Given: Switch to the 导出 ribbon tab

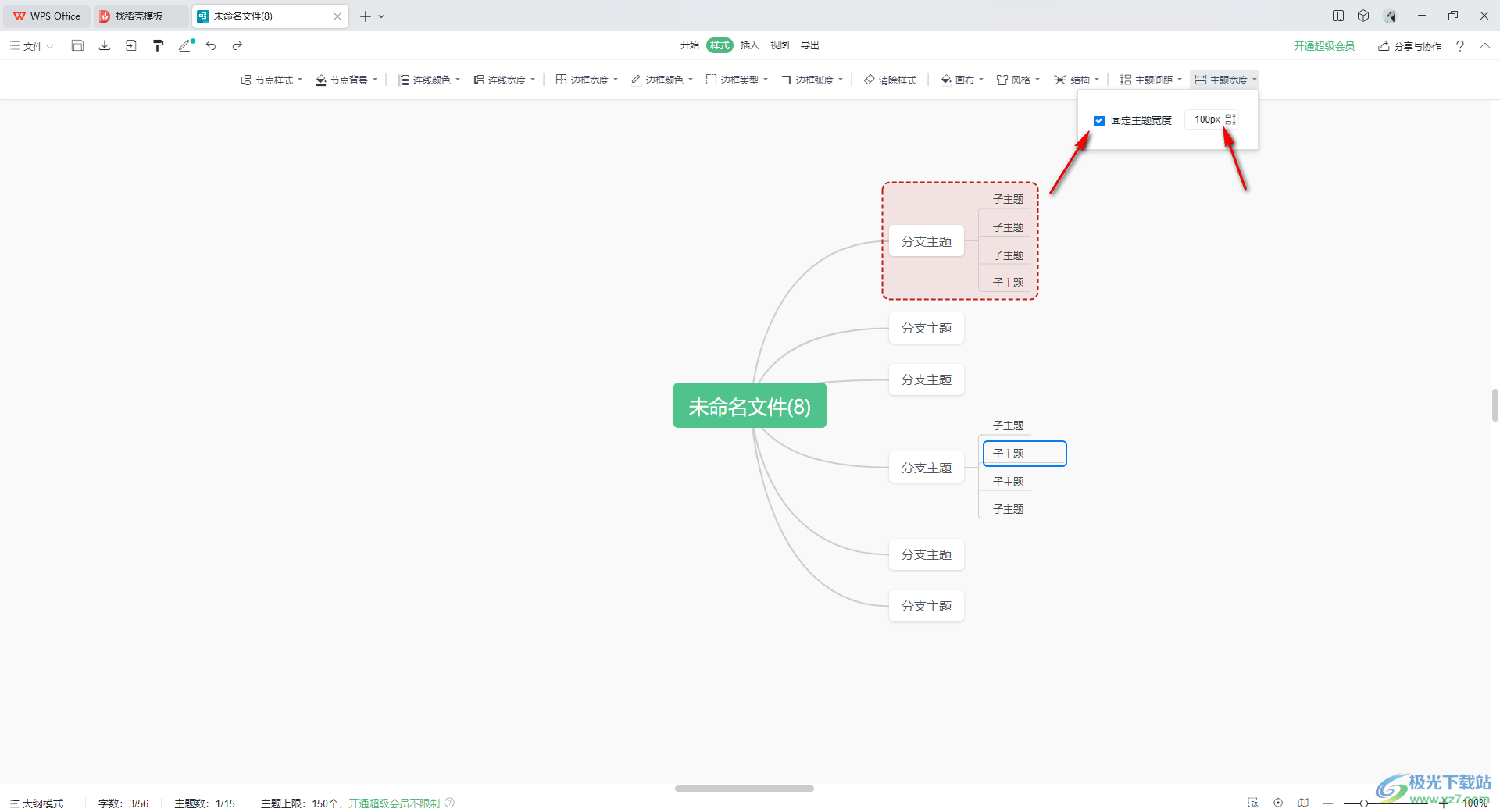Looking at the screenshot, I should point(810,45).
